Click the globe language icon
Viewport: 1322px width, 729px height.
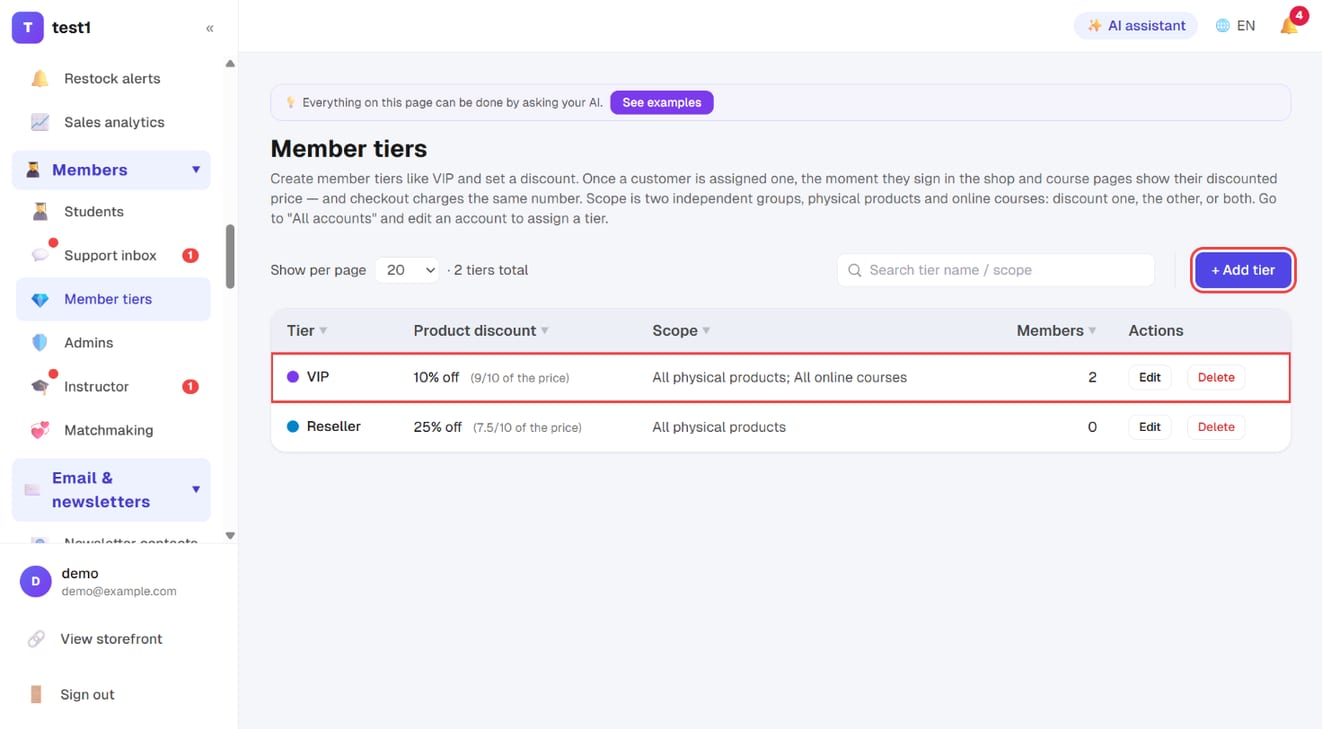[x=1222, y=26]
